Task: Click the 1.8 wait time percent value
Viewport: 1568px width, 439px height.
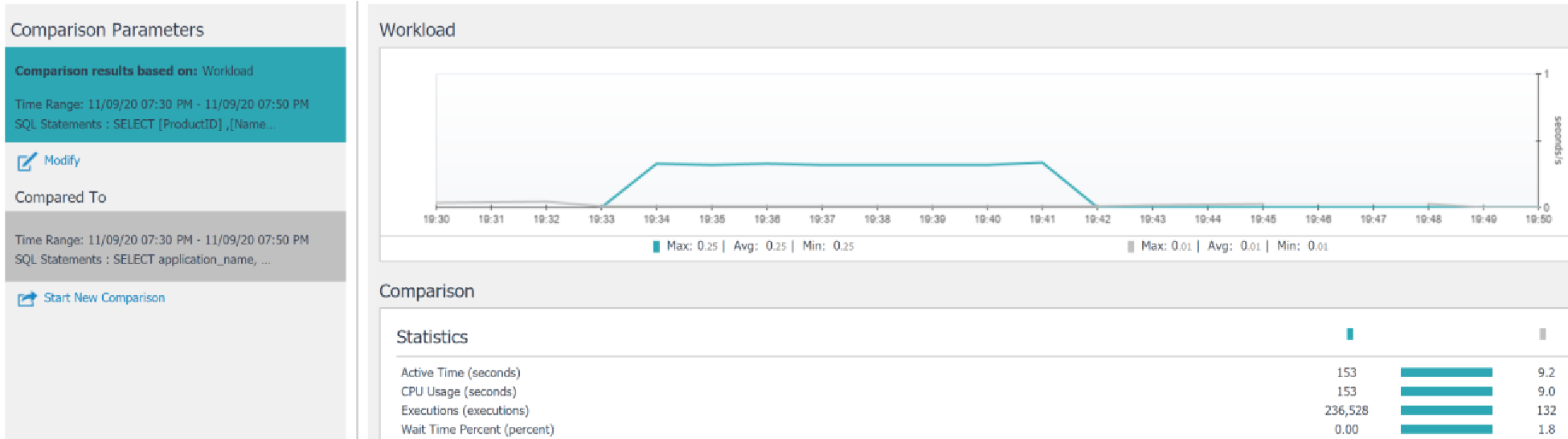Action: pos(1546,429)
